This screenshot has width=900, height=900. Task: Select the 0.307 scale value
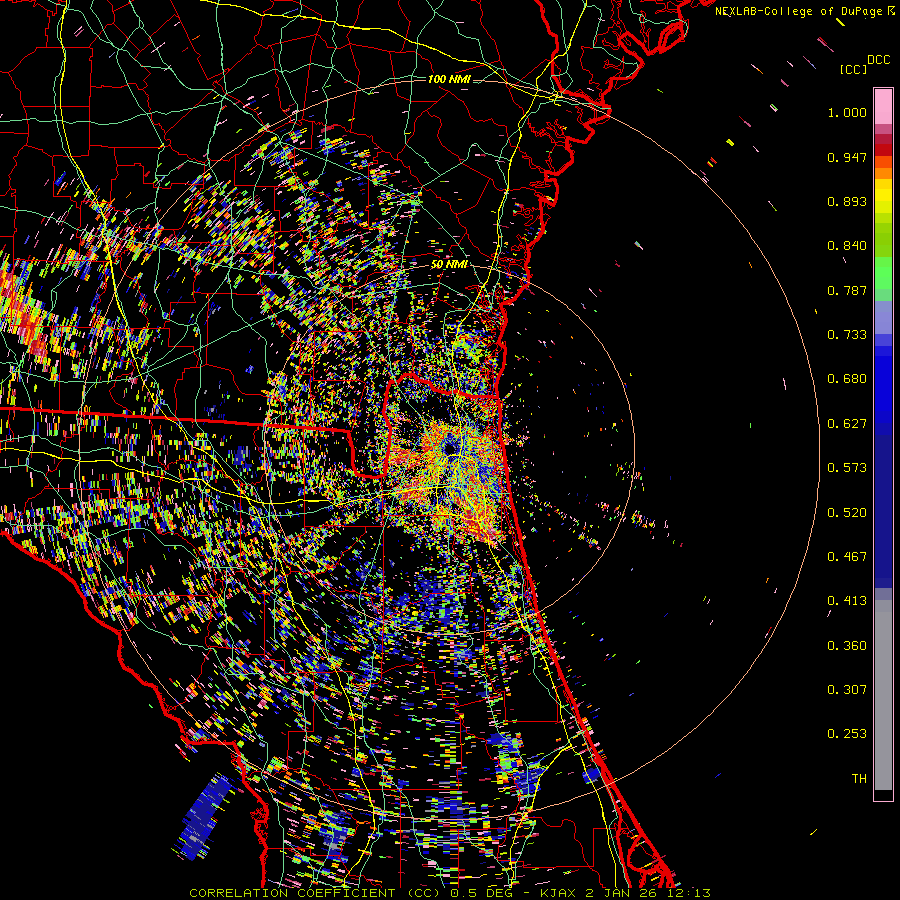[x=847, y=690]
